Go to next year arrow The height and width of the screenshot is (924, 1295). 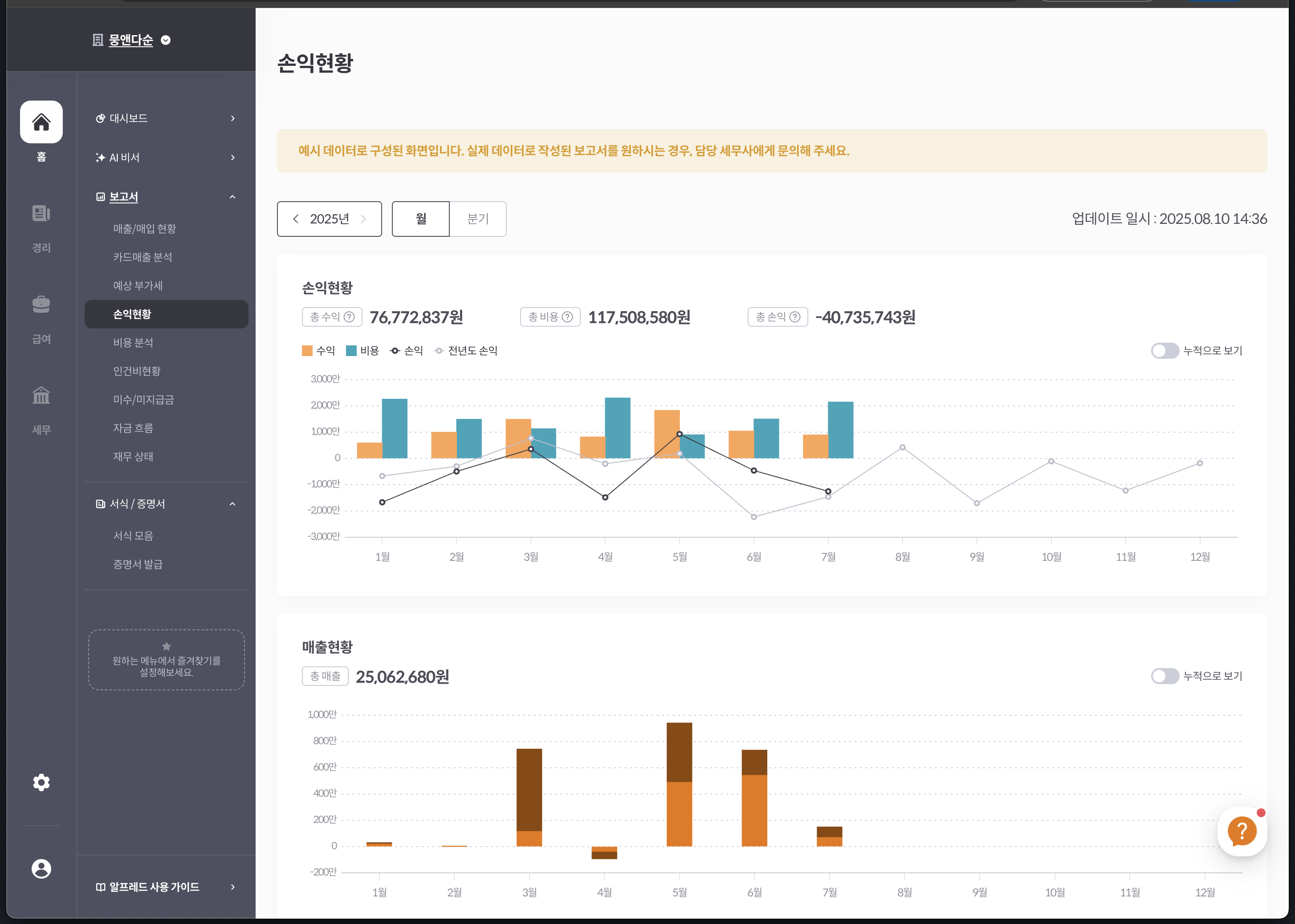pyautogui.click(x=363, y=219)
